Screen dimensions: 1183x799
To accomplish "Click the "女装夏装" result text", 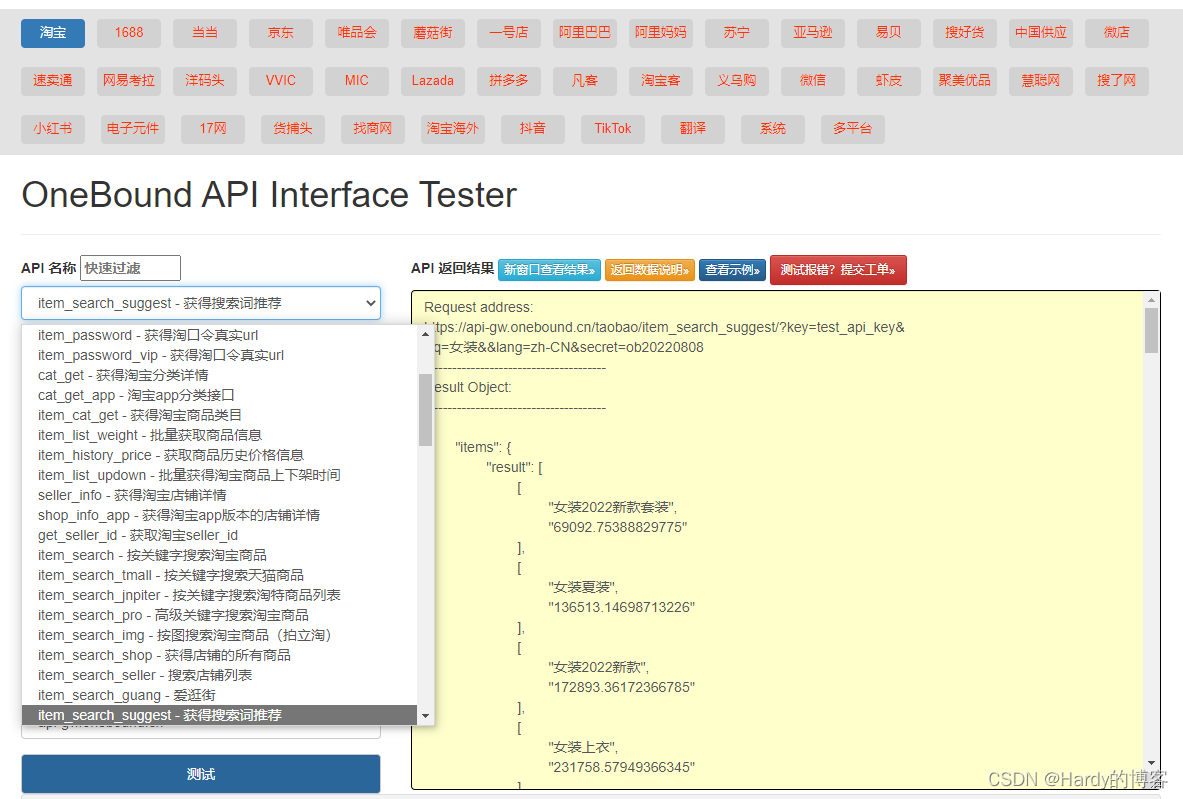I will (x=583, y=587).
